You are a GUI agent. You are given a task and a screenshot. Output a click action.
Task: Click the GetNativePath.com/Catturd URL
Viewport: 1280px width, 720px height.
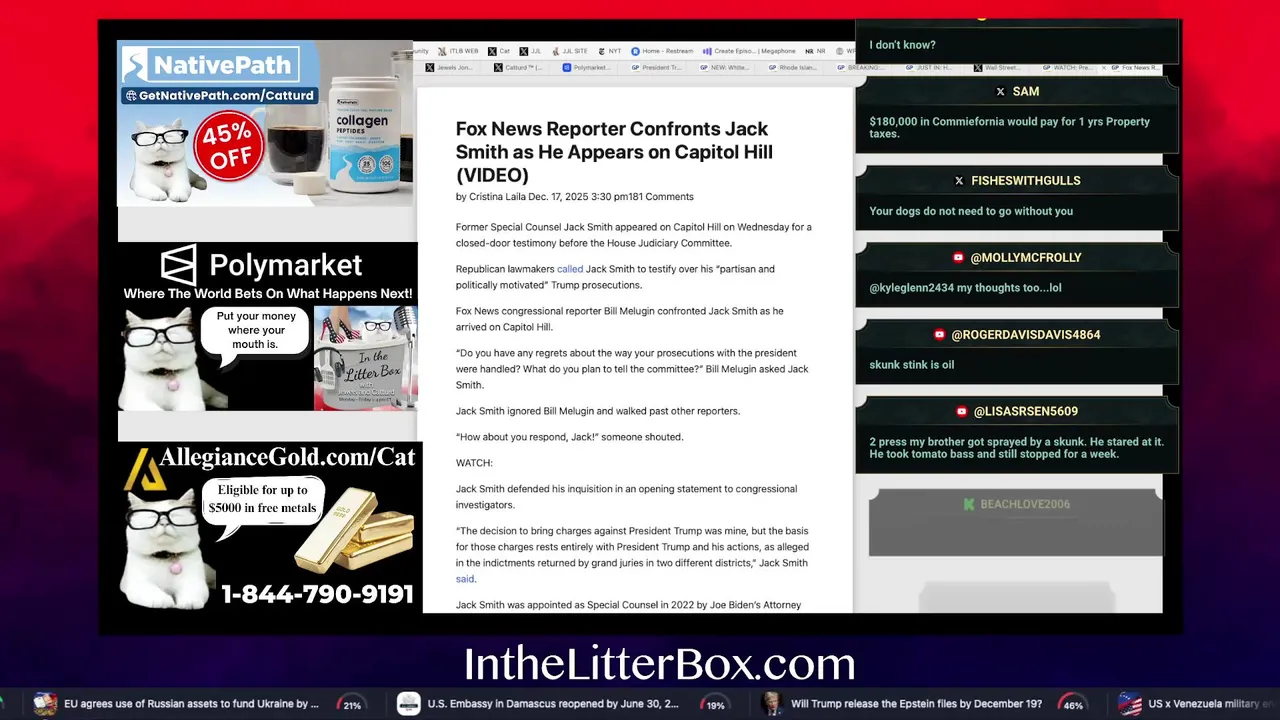click(x=219, y=96)
